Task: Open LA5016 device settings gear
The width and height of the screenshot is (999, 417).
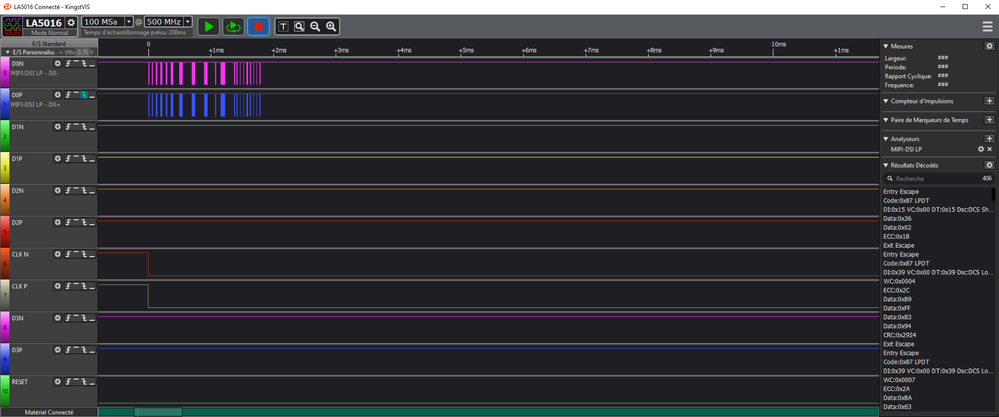Action: tap(71, 22)
